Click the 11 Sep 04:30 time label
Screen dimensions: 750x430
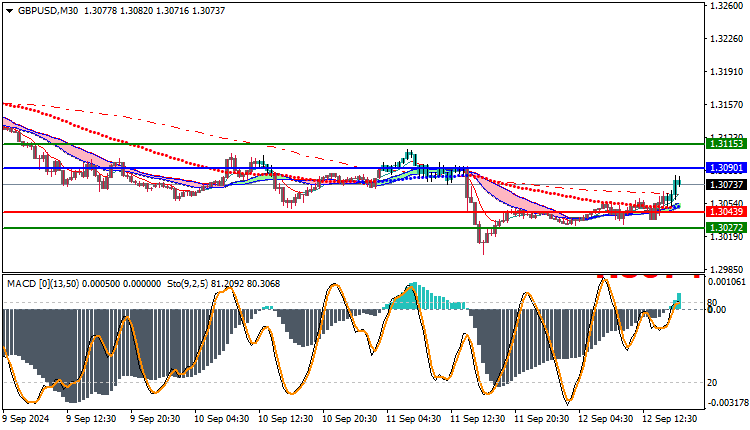point(414,419)
